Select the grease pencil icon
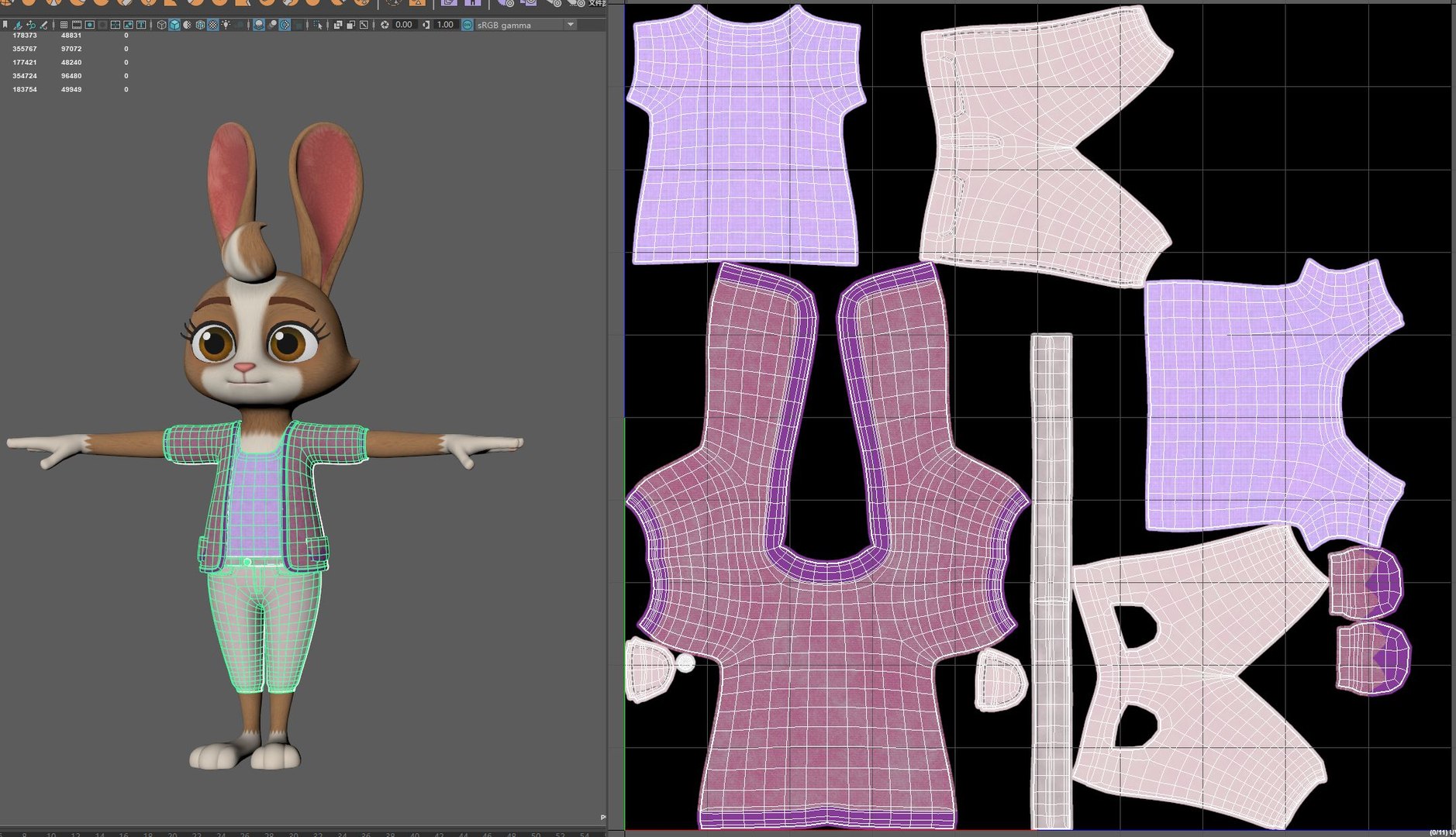Screen dimensions: 1456x837 pyautogui.click(x=43, y=25)
